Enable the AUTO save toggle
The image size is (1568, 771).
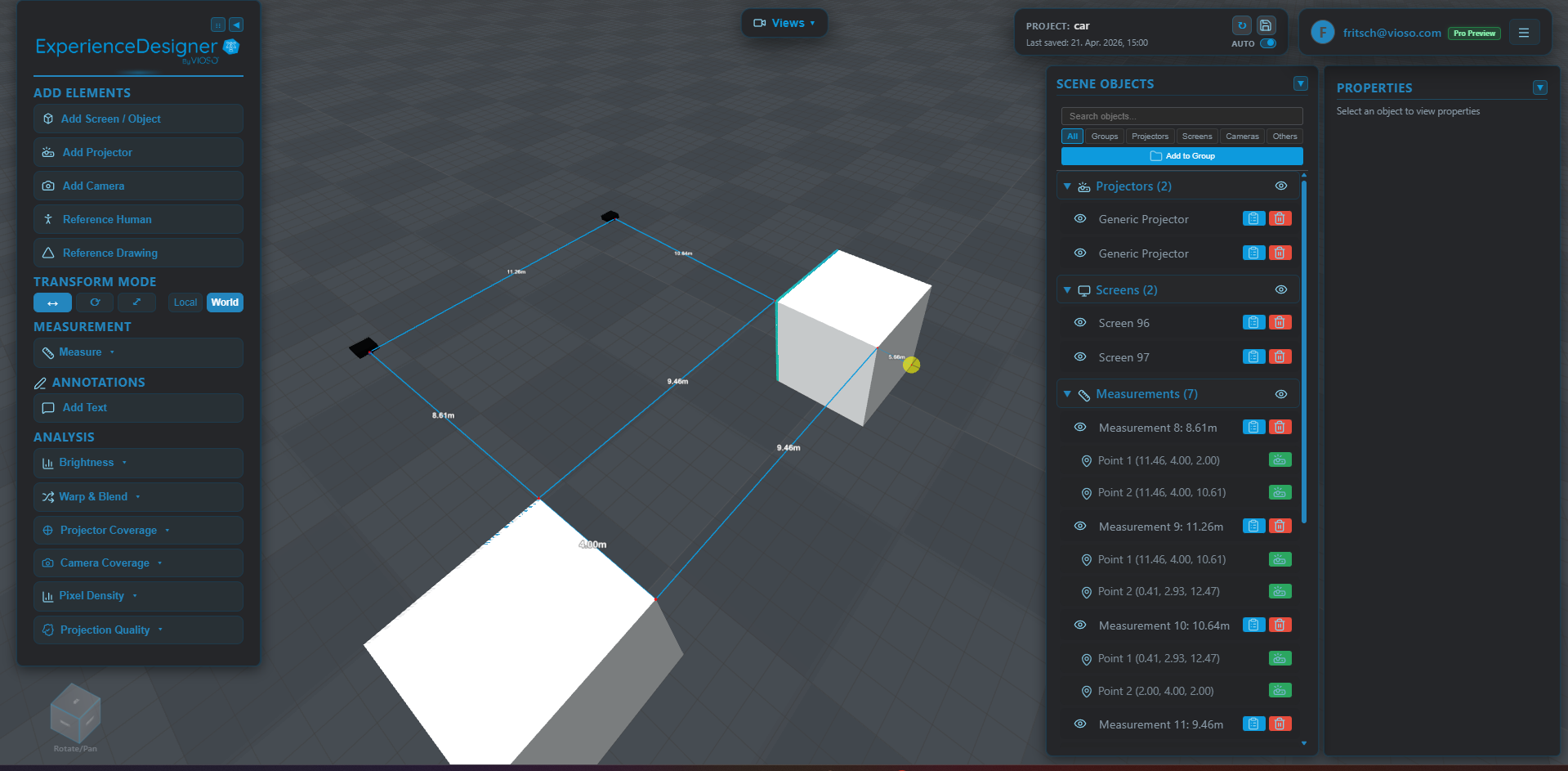[1267, 43]
